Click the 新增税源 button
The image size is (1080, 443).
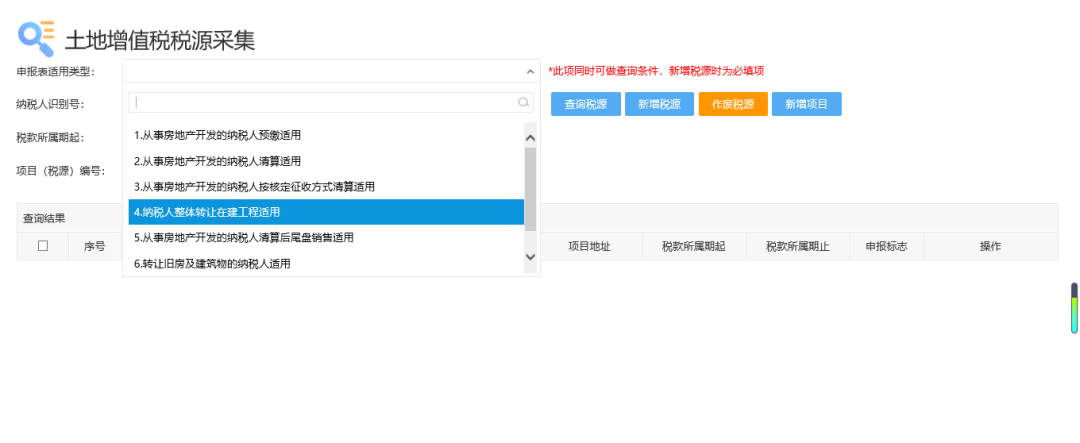[x=659, y=104]
